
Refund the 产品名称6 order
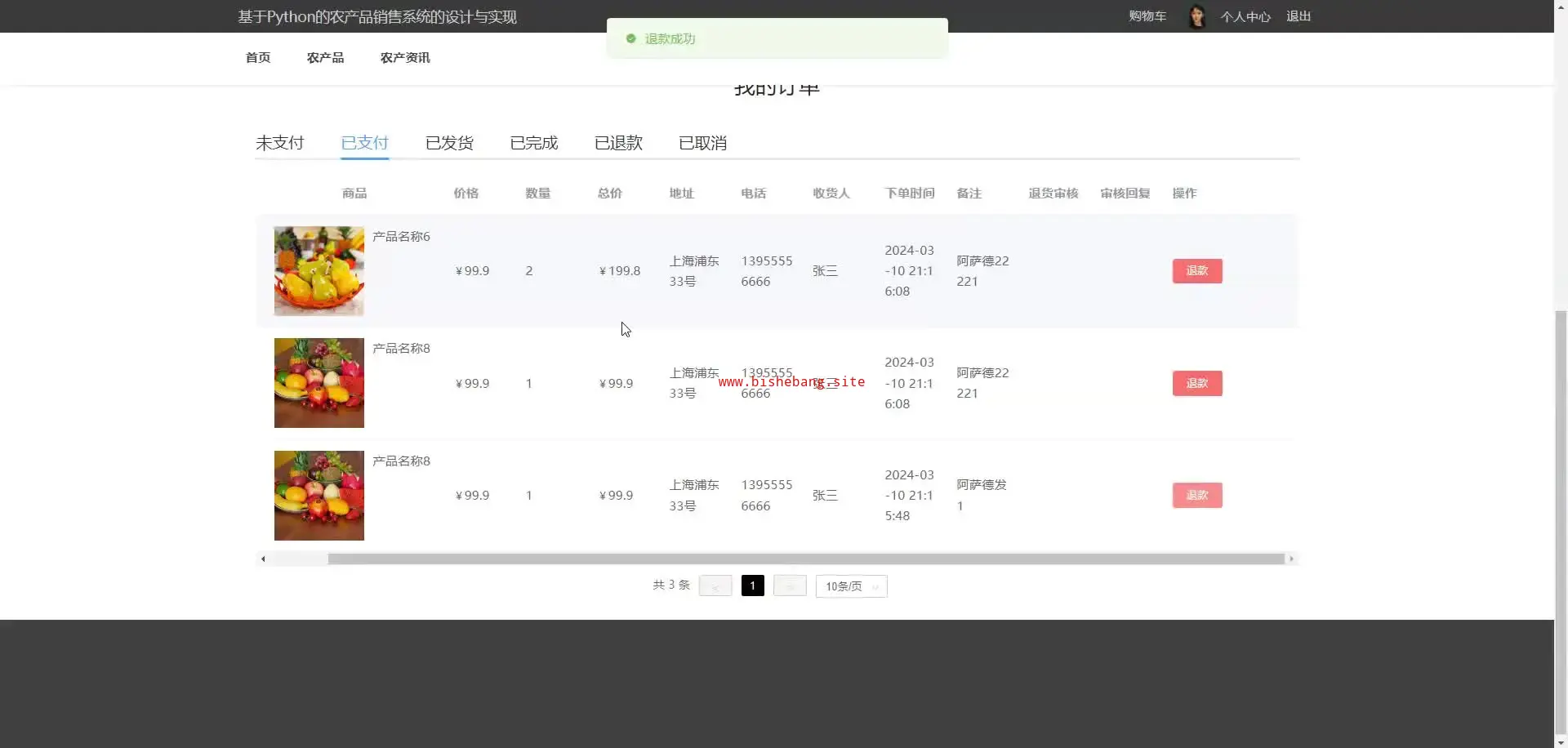point(1196,271)
